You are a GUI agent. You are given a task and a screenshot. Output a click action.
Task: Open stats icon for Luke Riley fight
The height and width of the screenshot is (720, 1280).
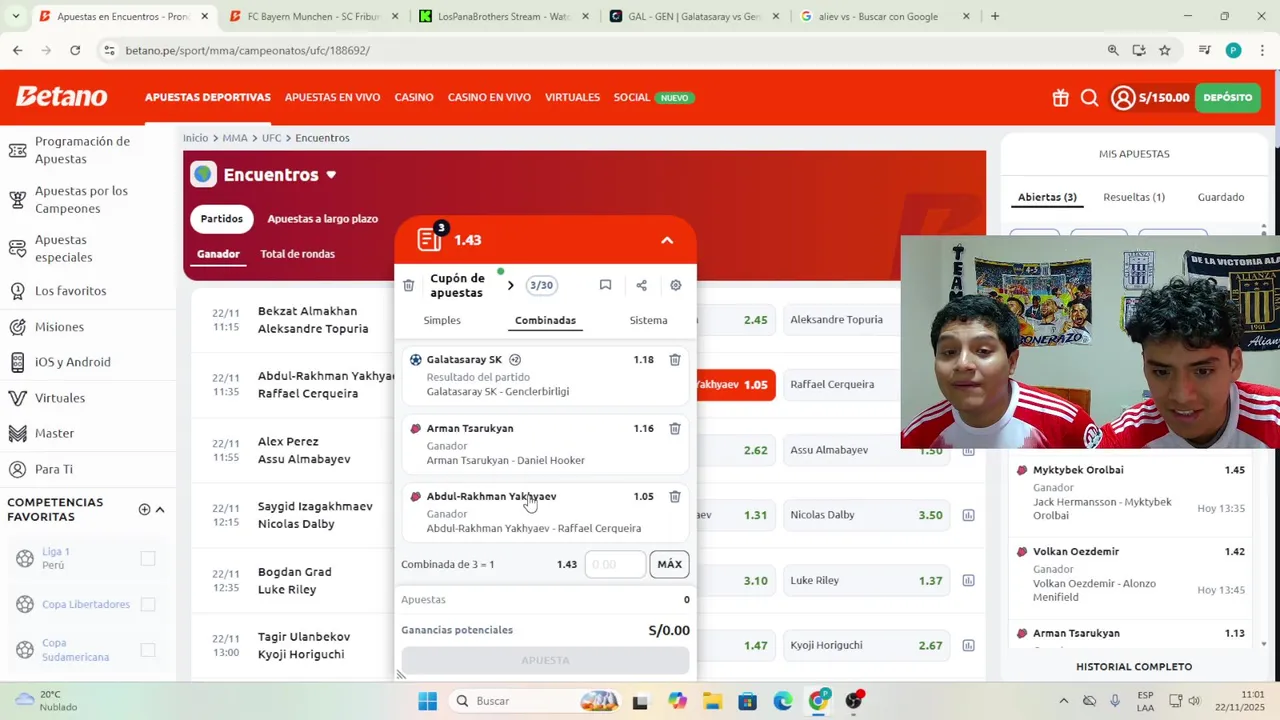[968, 580]
